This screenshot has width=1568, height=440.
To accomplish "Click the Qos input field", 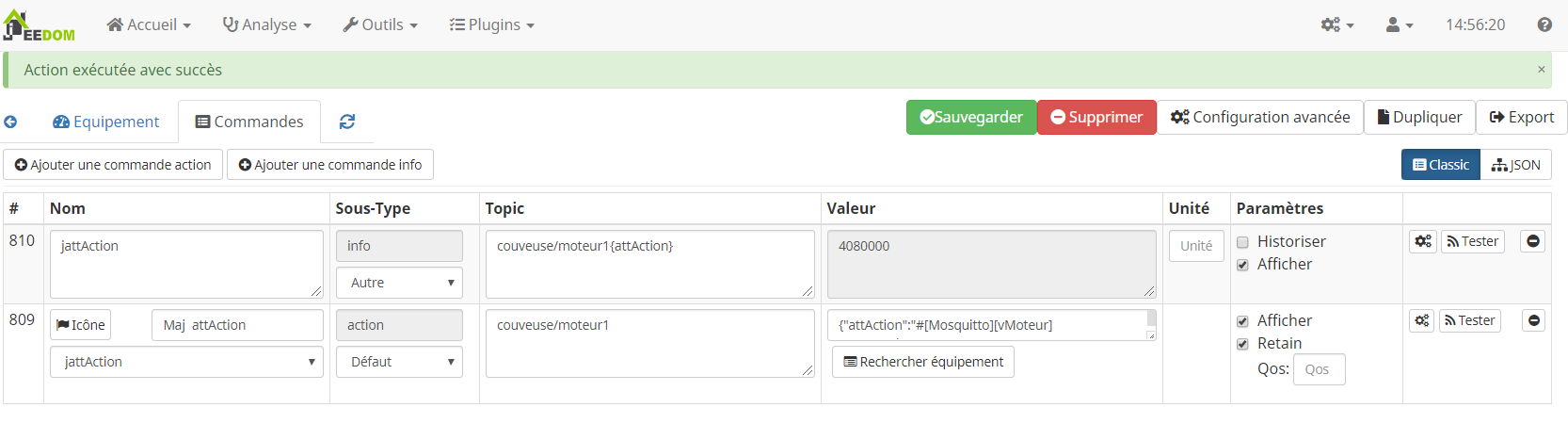I will click(x=1319, y=369).
